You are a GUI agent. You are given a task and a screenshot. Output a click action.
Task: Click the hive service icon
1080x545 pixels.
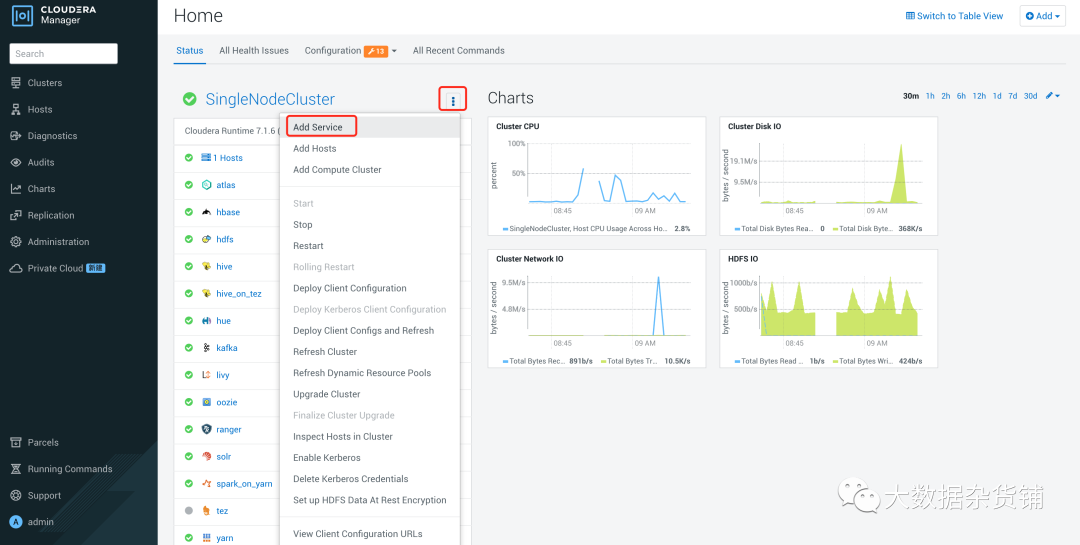click(206, 267)
